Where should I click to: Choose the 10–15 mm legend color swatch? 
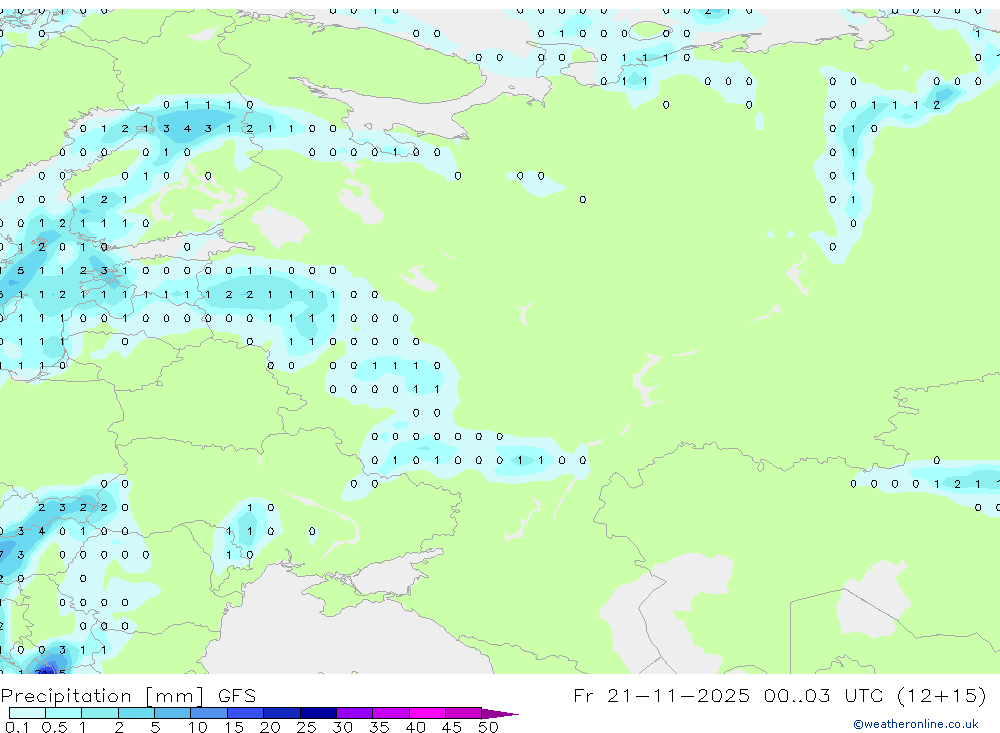click(209, 713)
